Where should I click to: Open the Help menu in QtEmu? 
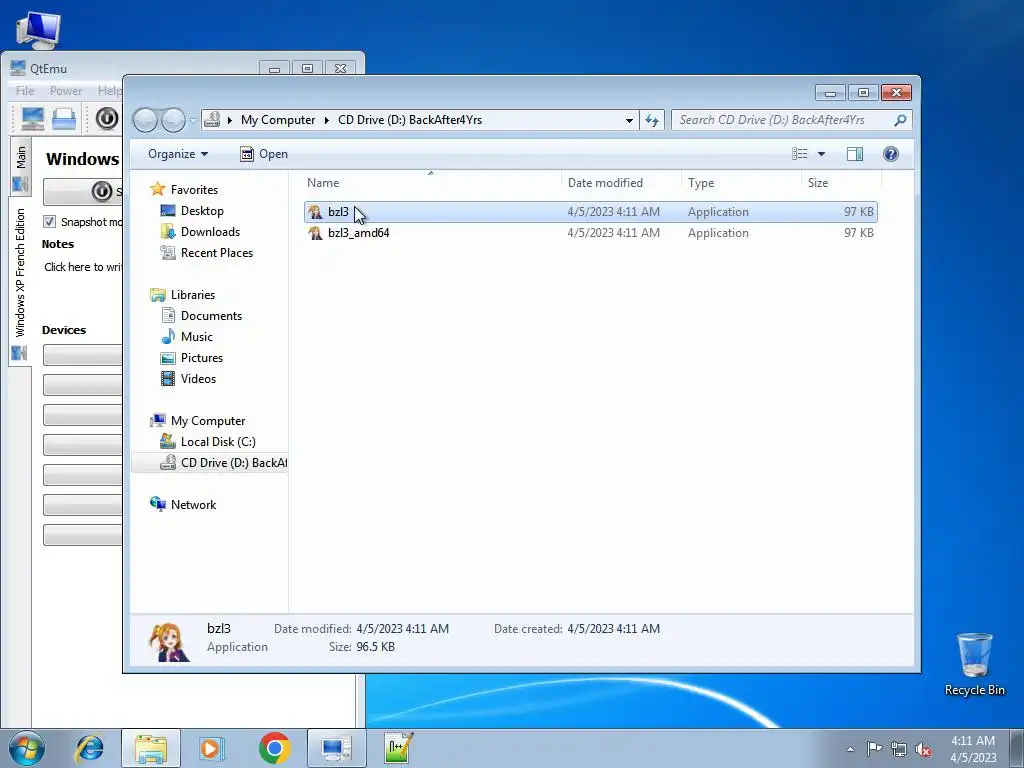tap(108, 91)
